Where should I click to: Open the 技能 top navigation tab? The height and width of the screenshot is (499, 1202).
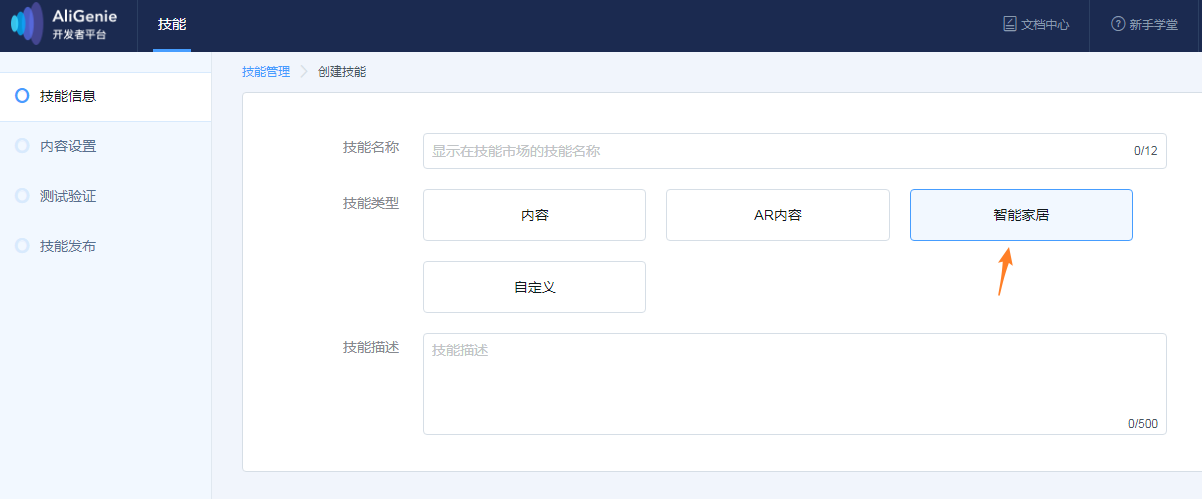172,24
